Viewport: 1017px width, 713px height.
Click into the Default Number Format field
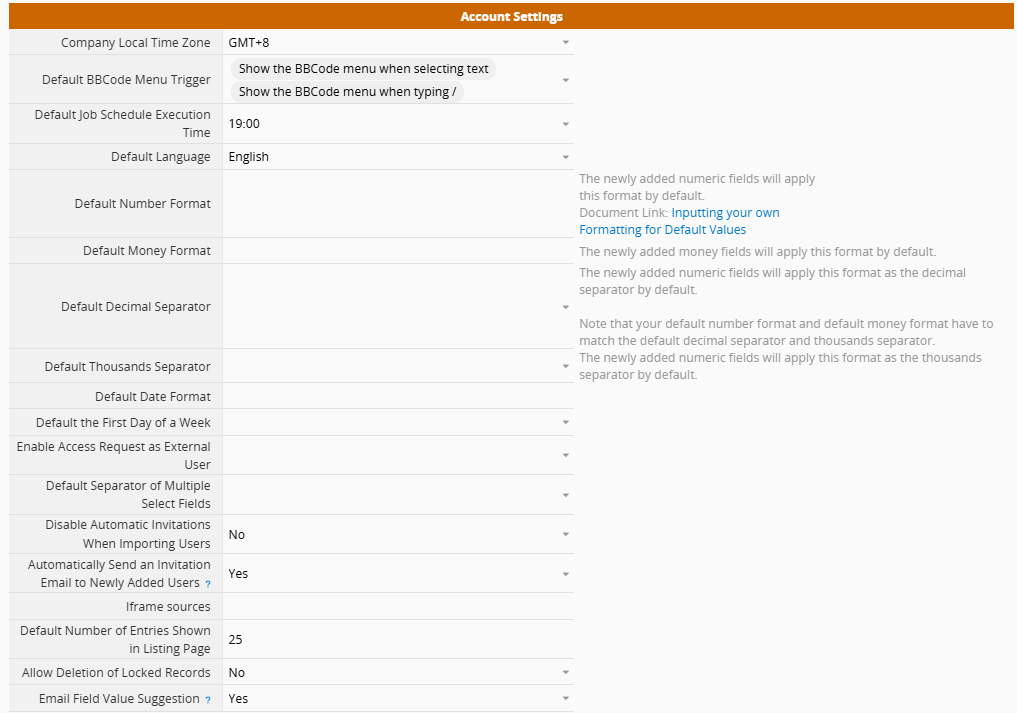coord(397,204)
